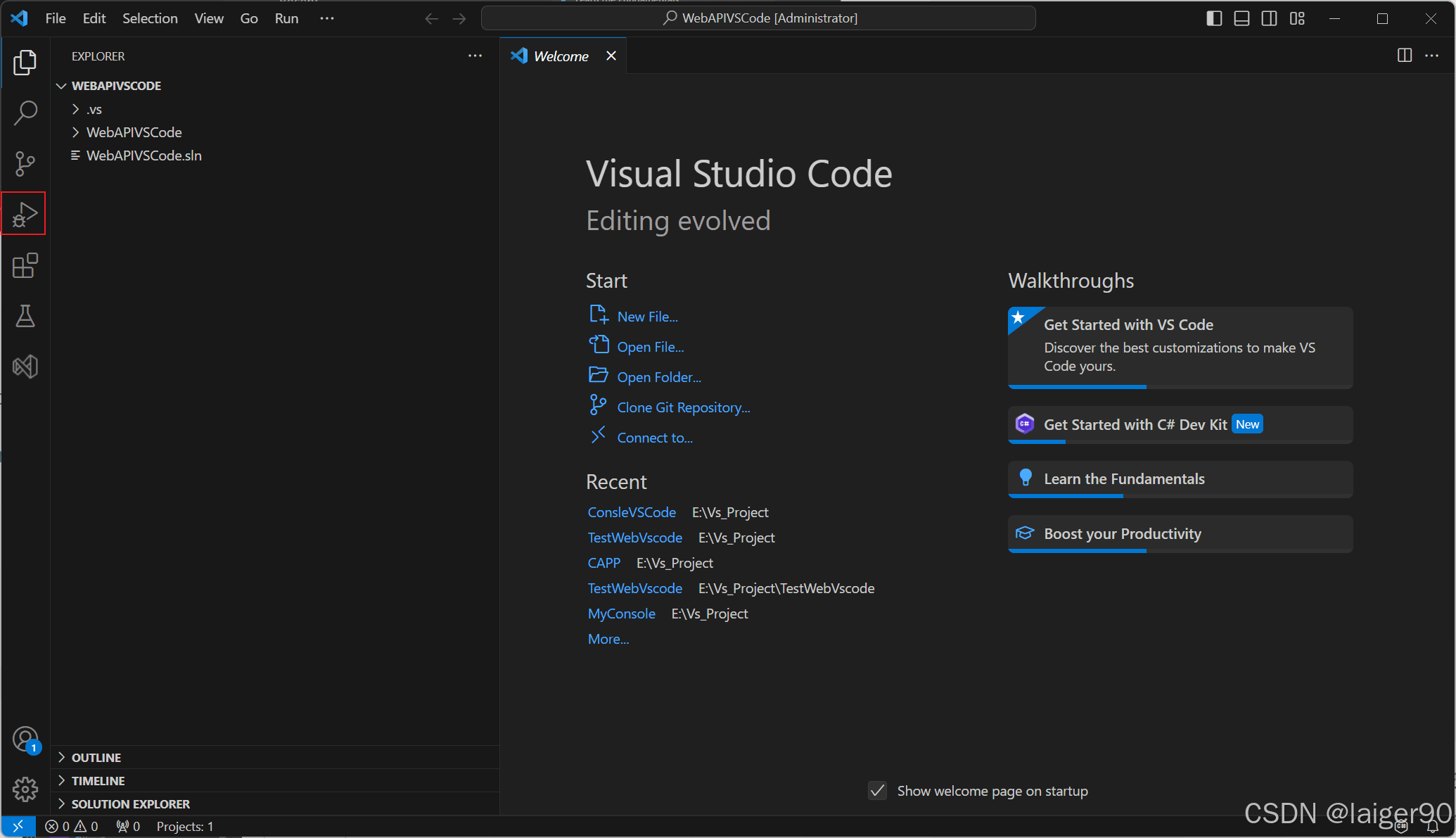Expand the SOLUTION EXPLORER section
1456x838 pixels.
click(x=130, y=804)
